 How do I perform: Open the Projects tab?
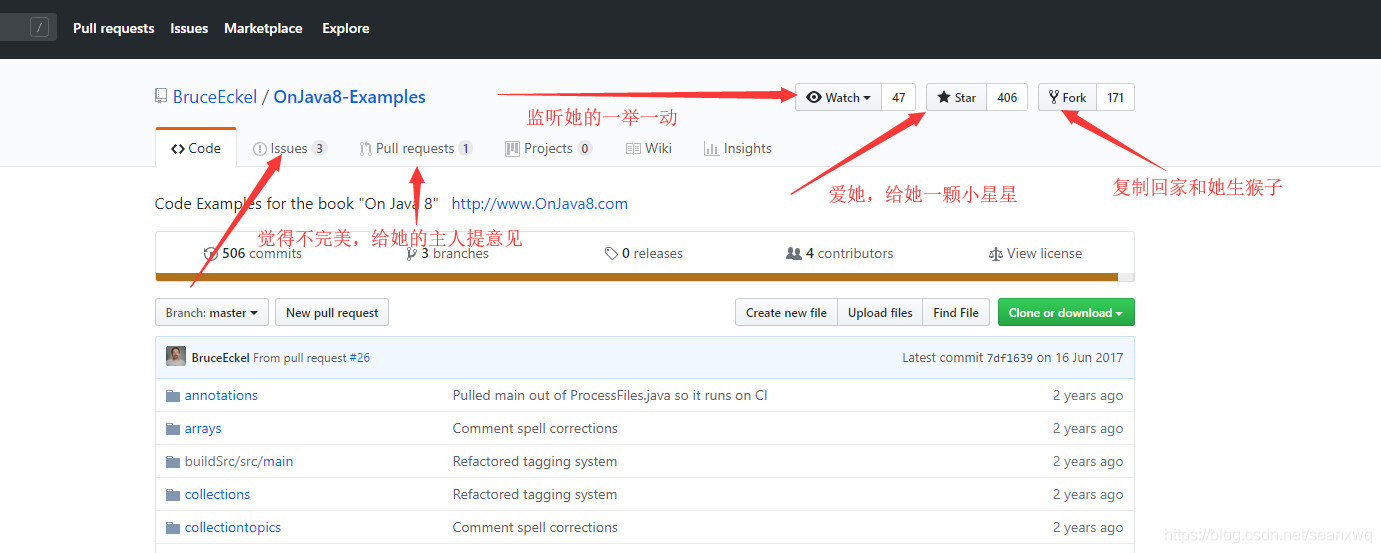click(549, 148)
